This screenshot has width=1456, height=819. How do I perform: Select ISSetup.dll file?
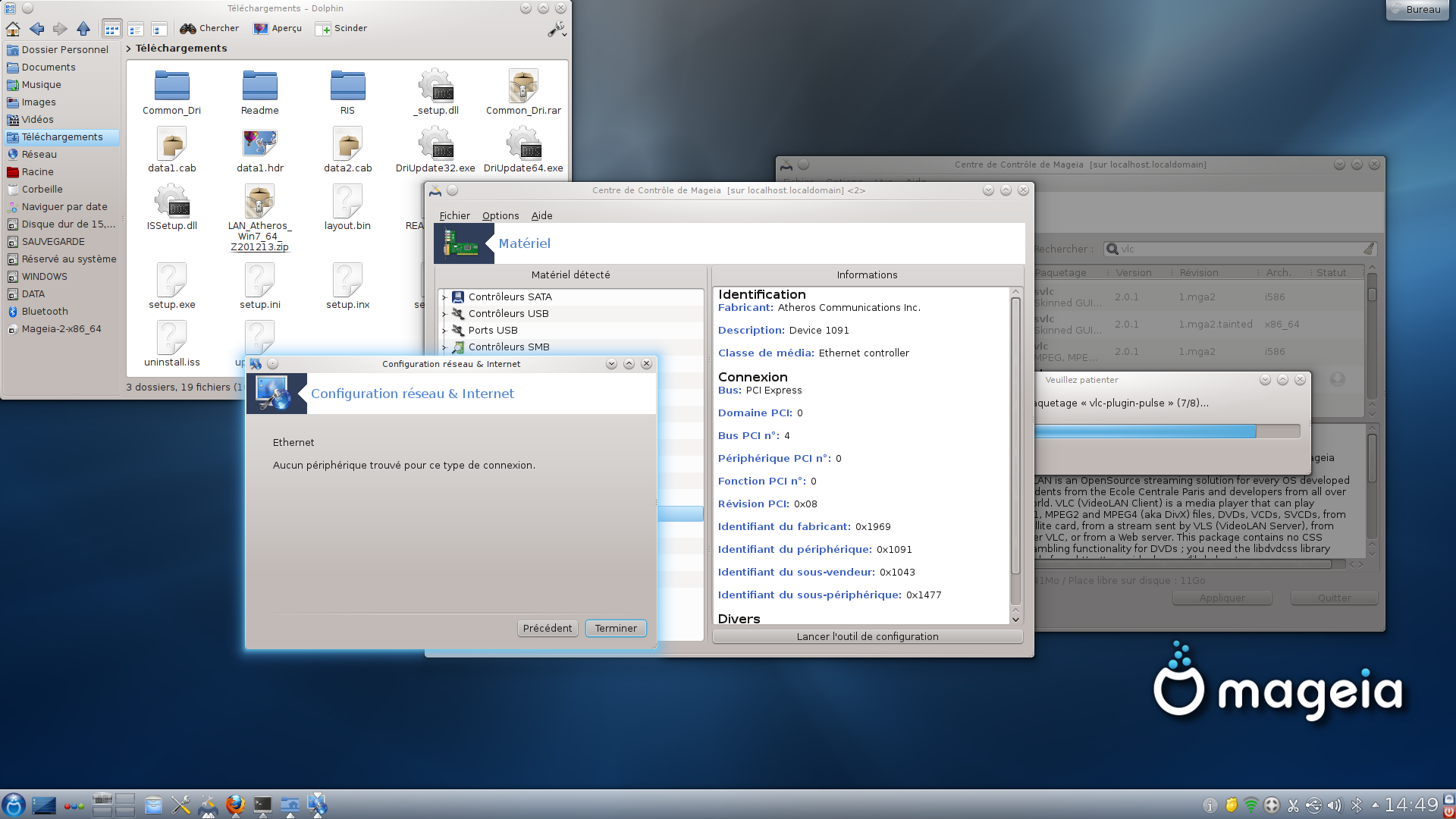click(172, 207)
